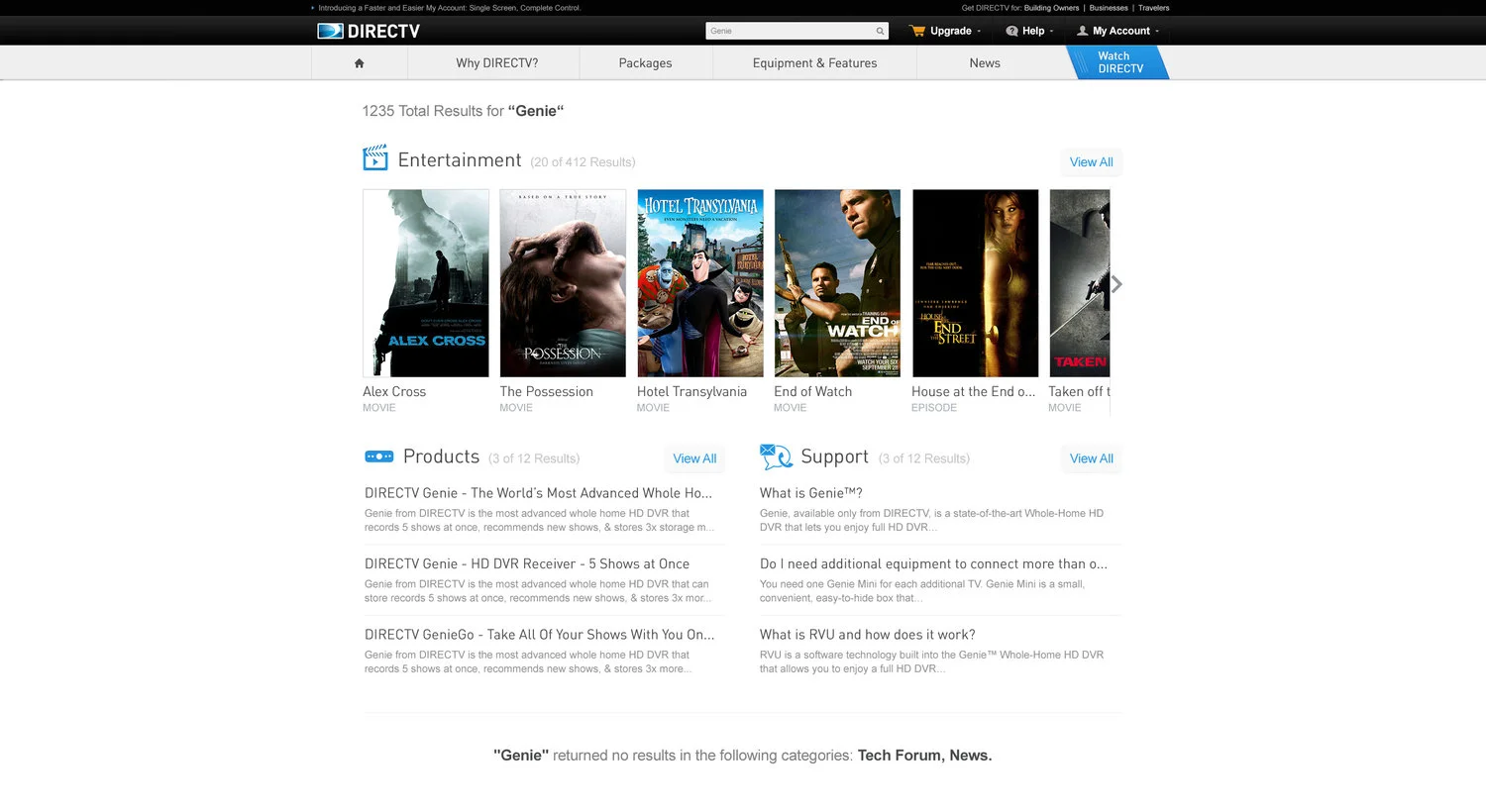
Task: Open the Taken poster
Action: click(1080, 283)
